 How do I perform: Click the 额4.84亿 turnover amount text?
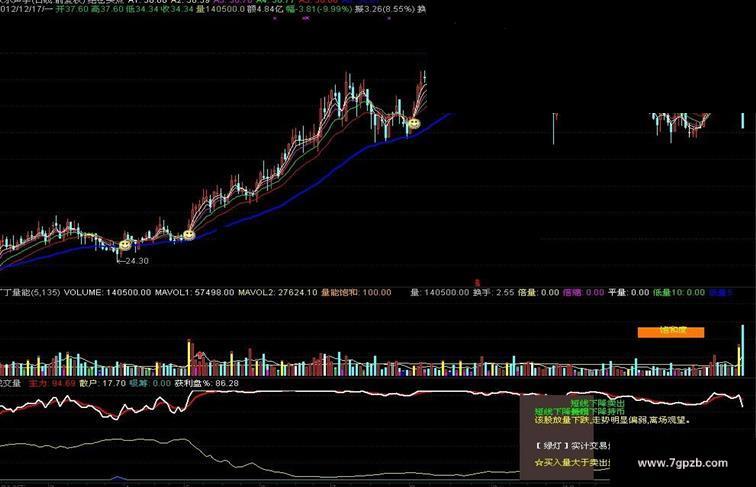264,9
